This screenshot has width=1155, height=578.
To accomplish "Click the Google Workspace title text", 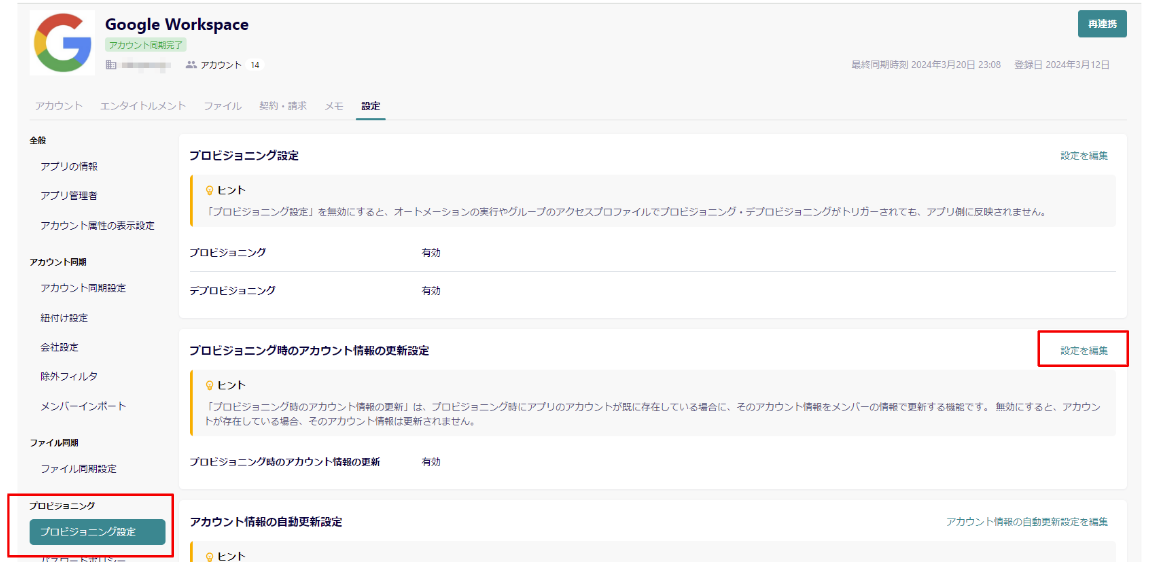I will tap(177, 24).
